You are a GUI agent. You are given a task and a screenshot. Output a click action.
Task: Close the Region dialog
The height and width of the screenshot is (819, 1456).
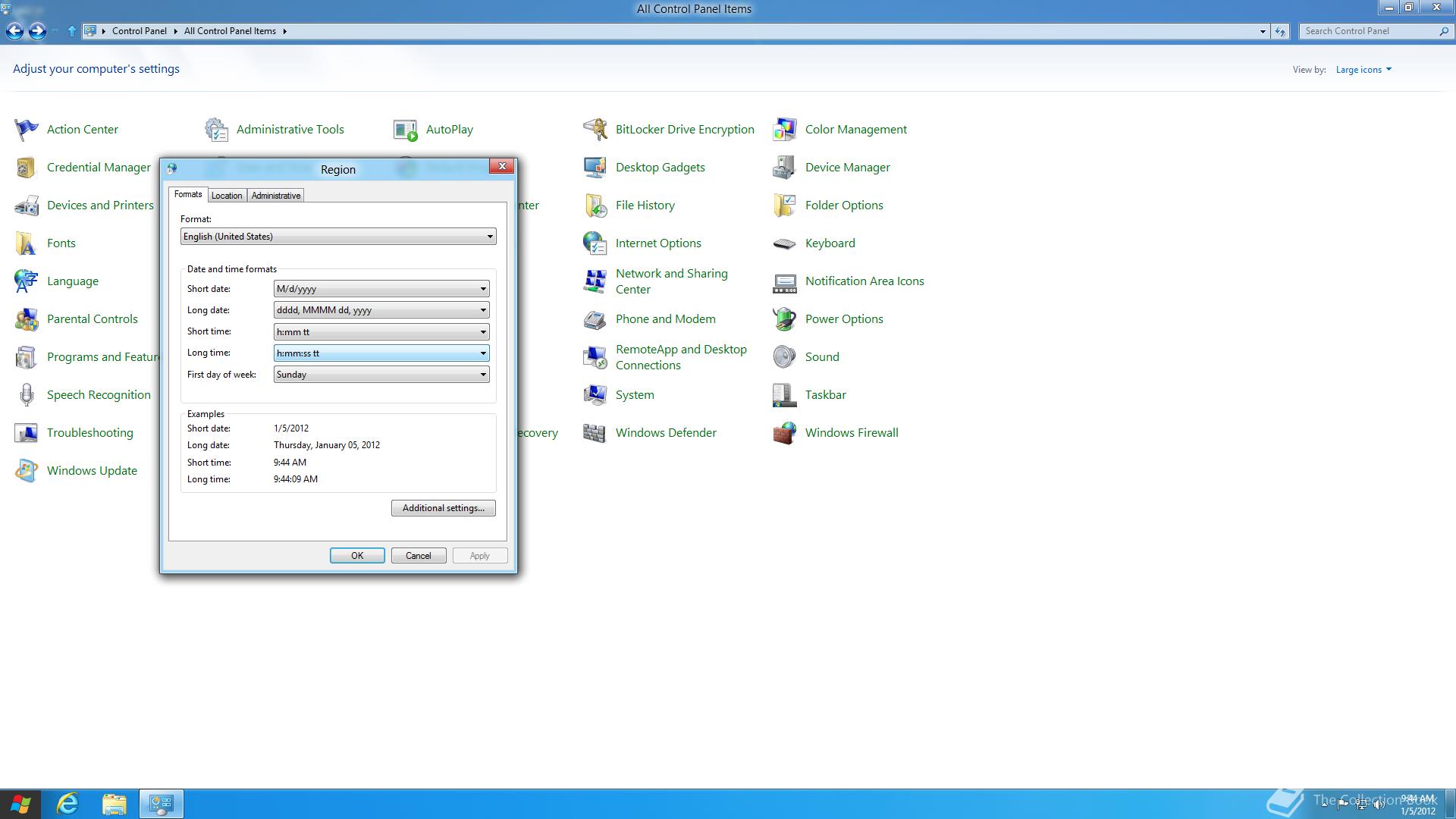click(501, 166)
